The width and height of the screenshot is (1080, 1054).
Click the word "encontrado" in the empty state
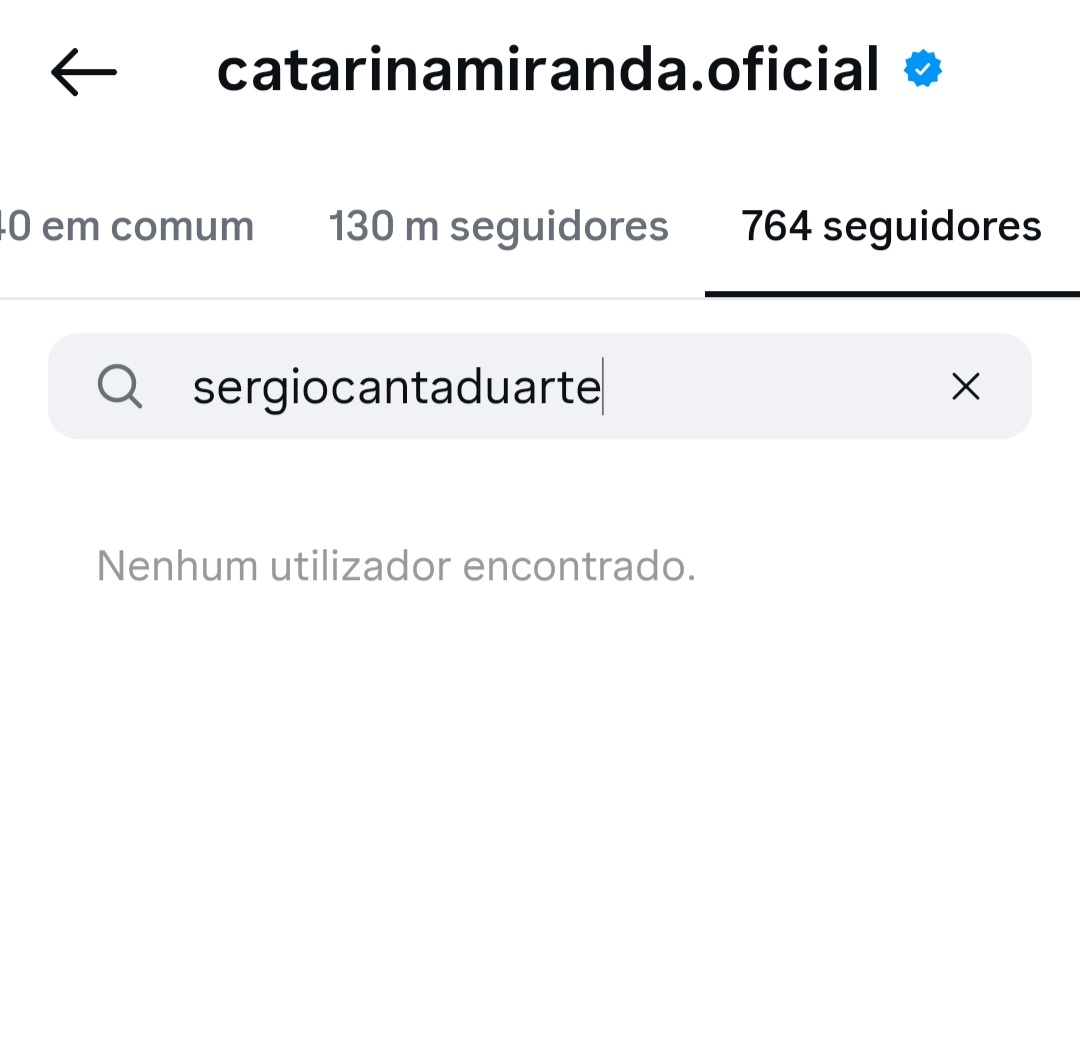pyautogui.click(x=575, y=567)
